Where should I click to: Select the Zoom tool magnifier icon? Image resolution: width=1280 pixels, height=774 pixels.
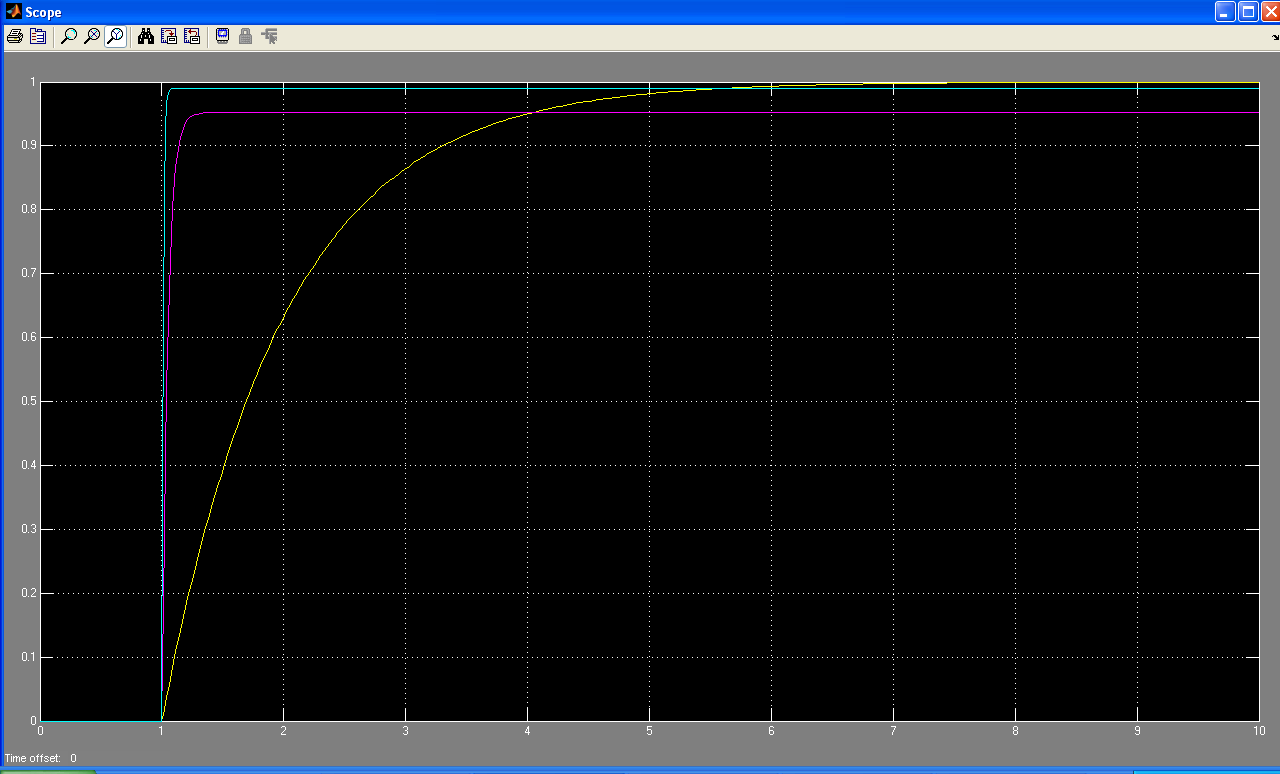point(69,36)
